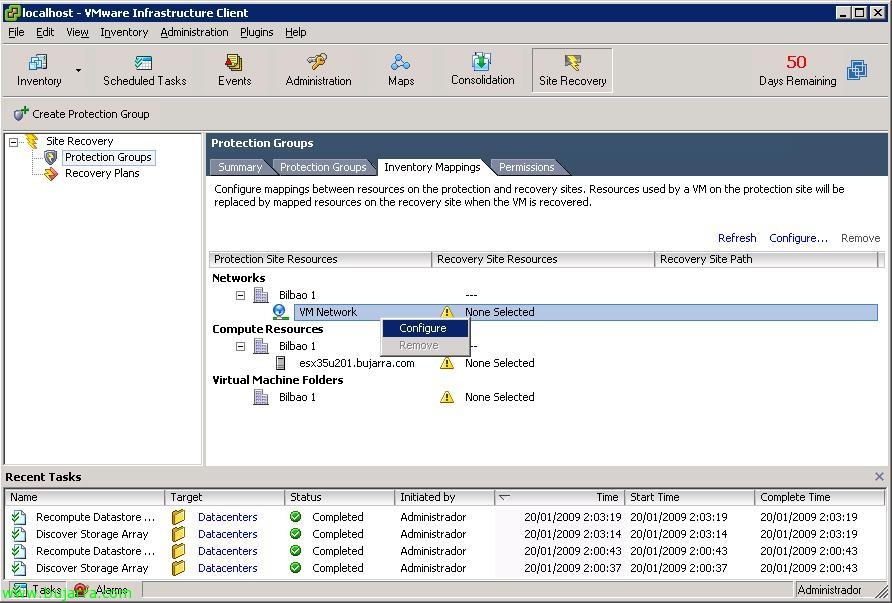Open the Tasks button in status bar
The image size is (892, 603).
point(37,590)
